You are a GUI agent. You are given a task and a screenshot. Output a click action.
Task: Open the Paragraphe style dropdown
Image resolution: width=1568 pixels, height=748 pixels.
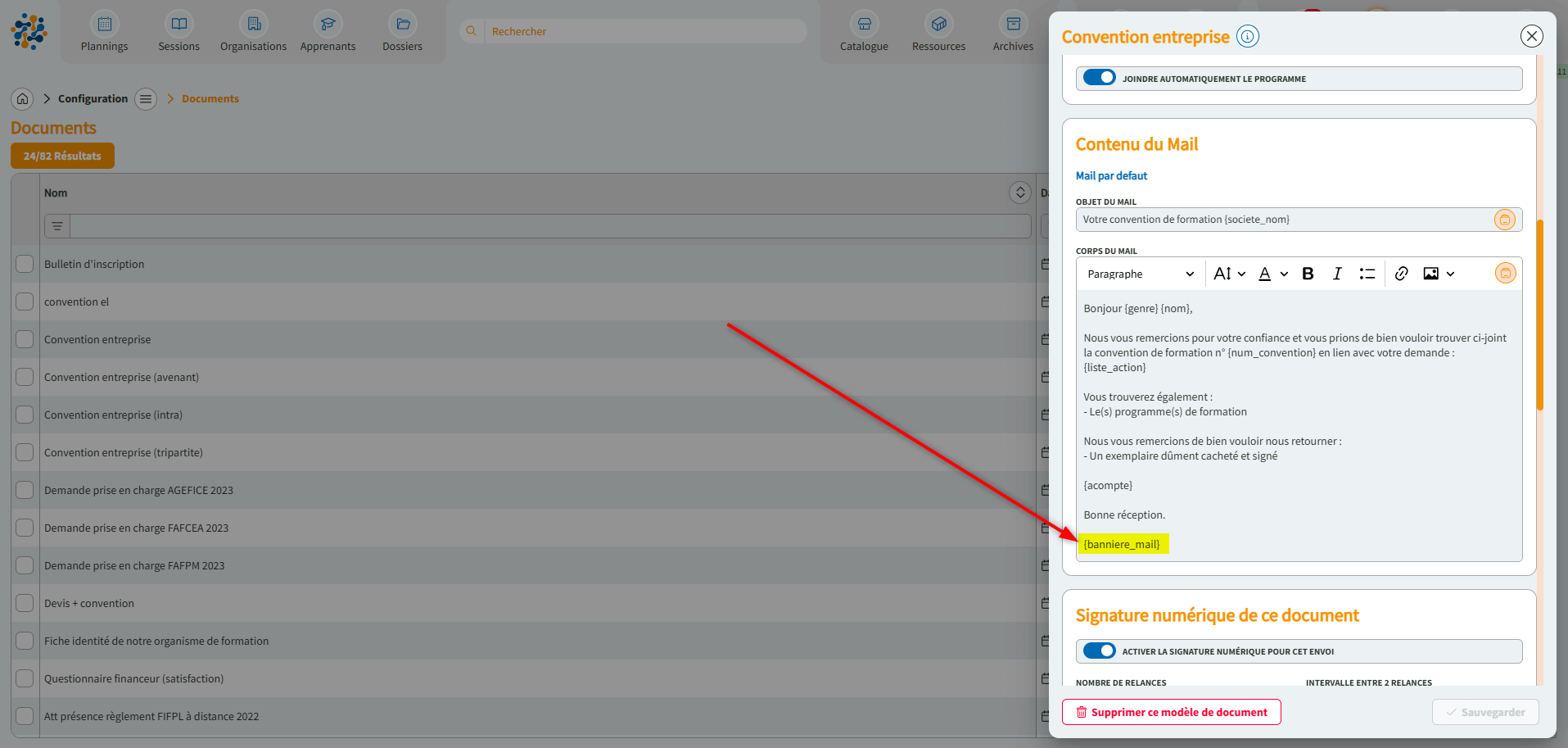1140,274
